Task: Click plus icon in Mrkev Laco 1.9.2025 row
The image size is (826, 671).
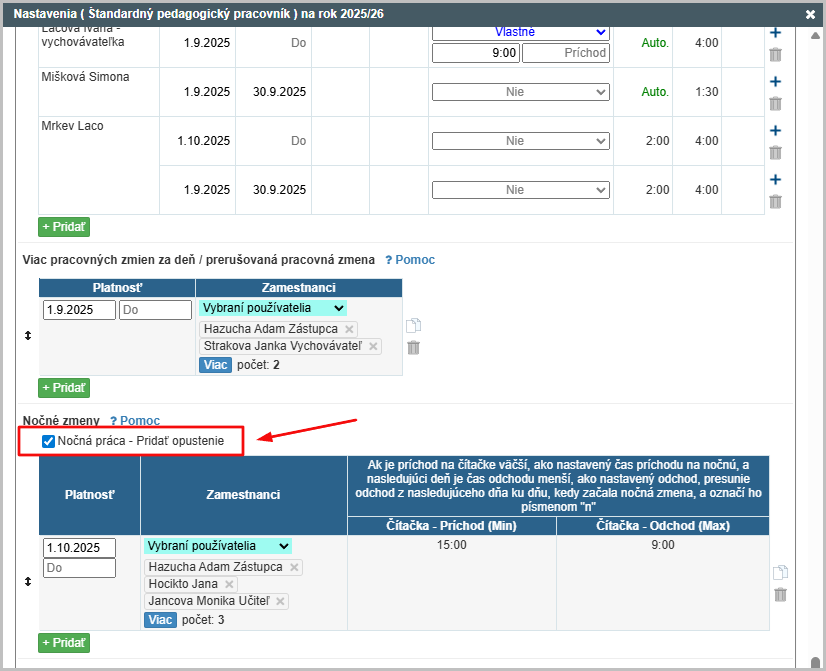Action: pyautogui.click(x=775, y=180)
